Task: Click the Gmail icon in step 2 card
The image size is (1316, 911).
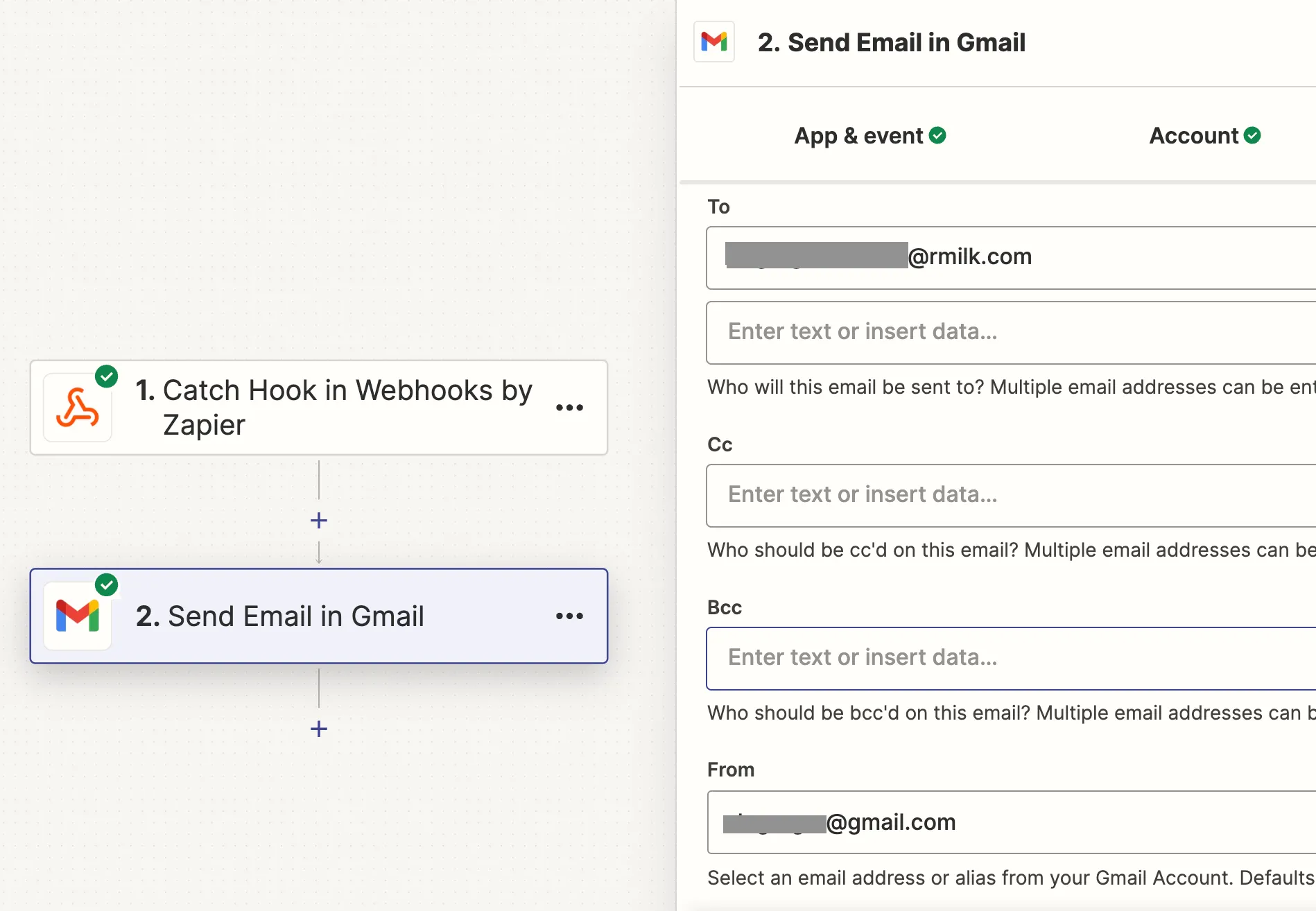Action: [78, 616]
